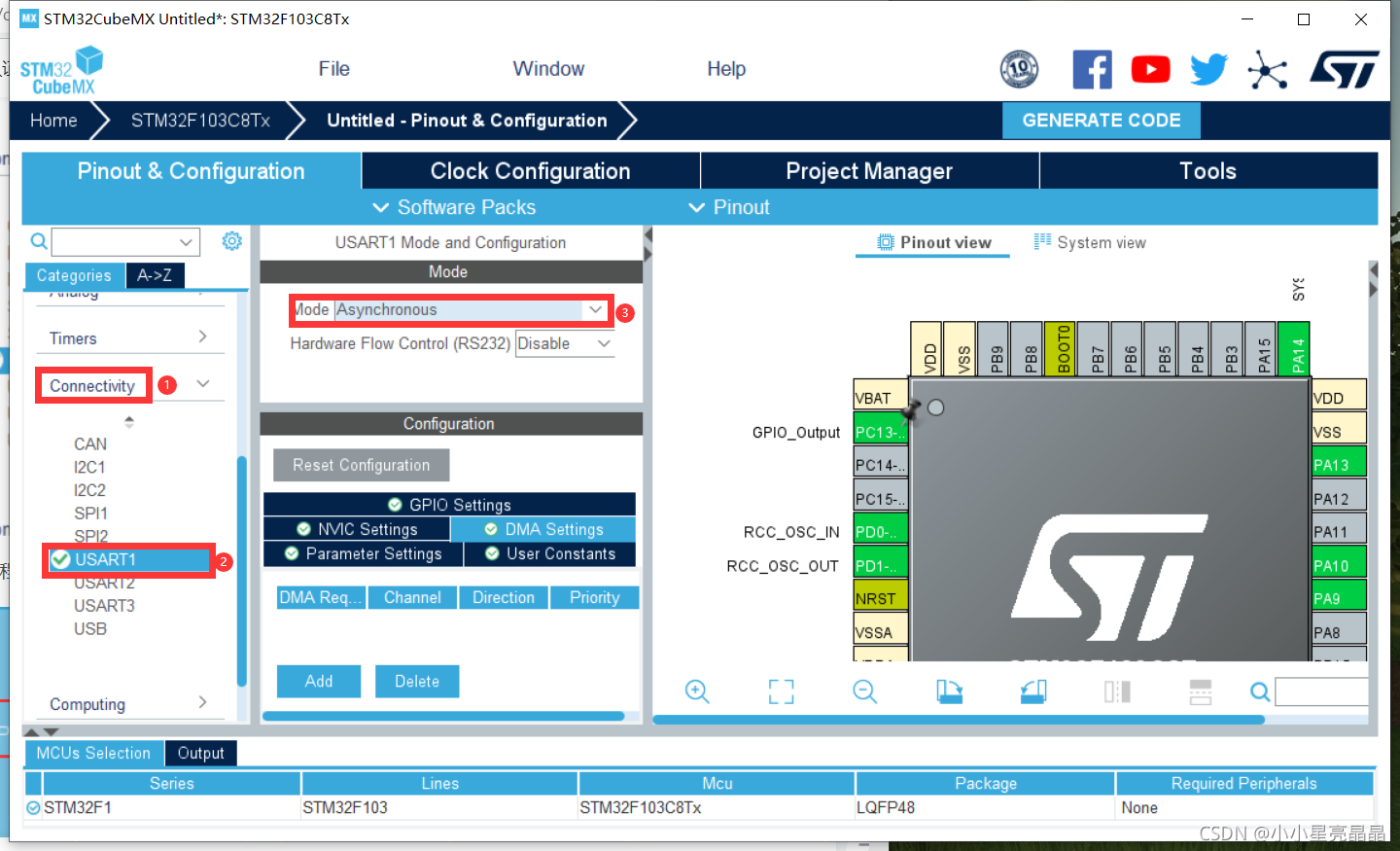Click the ST community network icon
The width and height of the screenshot is (1400, 851).
click(1268, 70)
